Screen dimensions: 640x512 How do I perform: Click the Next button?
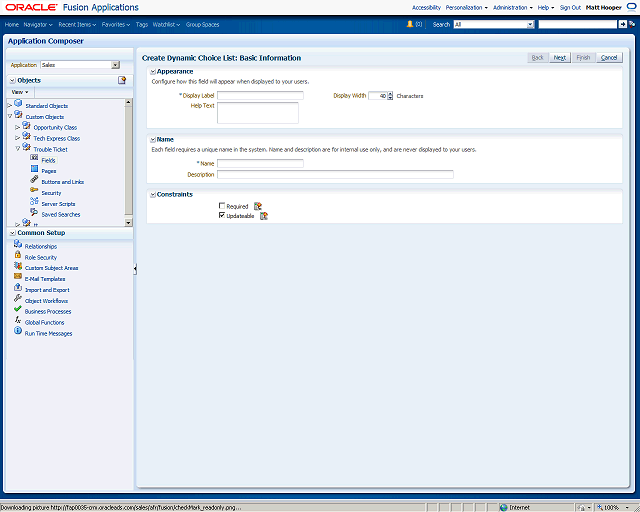point(560,58)
